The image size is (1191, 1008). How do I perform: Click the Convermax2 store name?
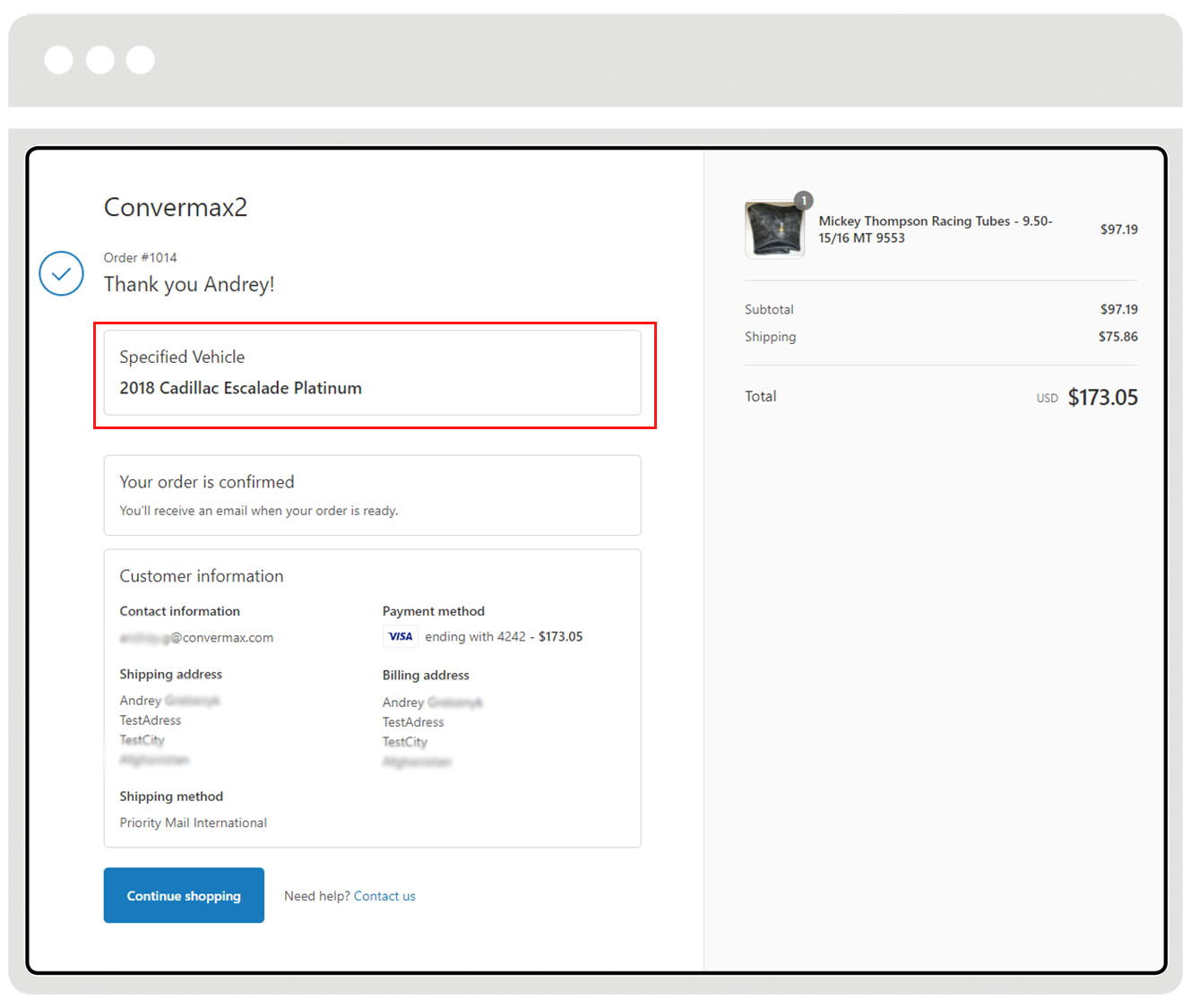[x=176, y=208]
